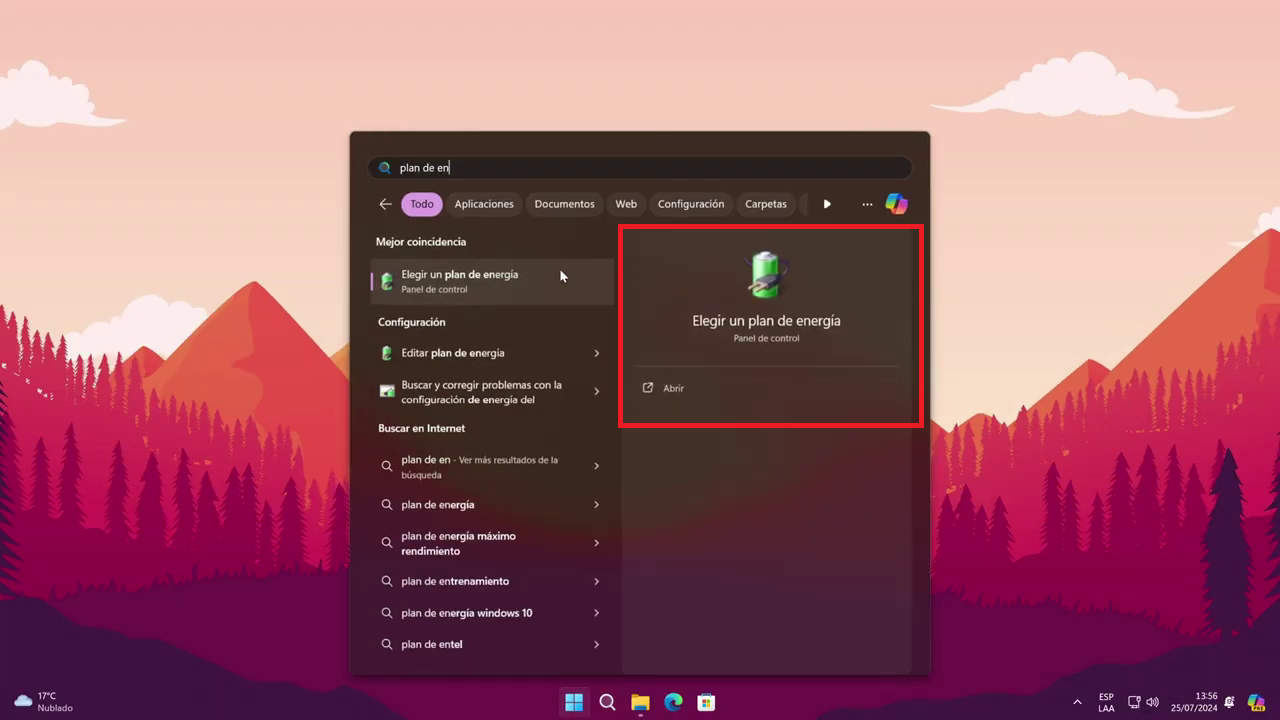This screenshot has width=1280, height=720.
Task: Switch to the Documentos filter
Action: [x=564, y=204]
